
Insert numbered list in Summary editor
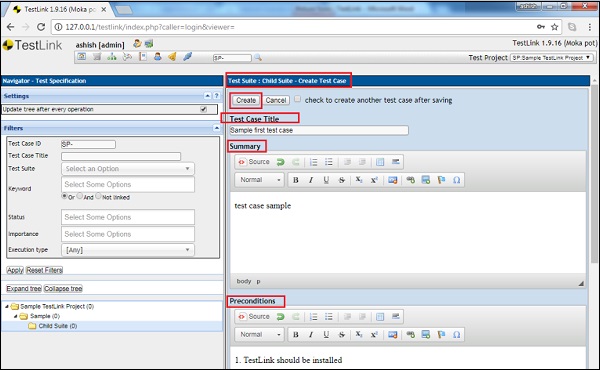coord(313,162)
